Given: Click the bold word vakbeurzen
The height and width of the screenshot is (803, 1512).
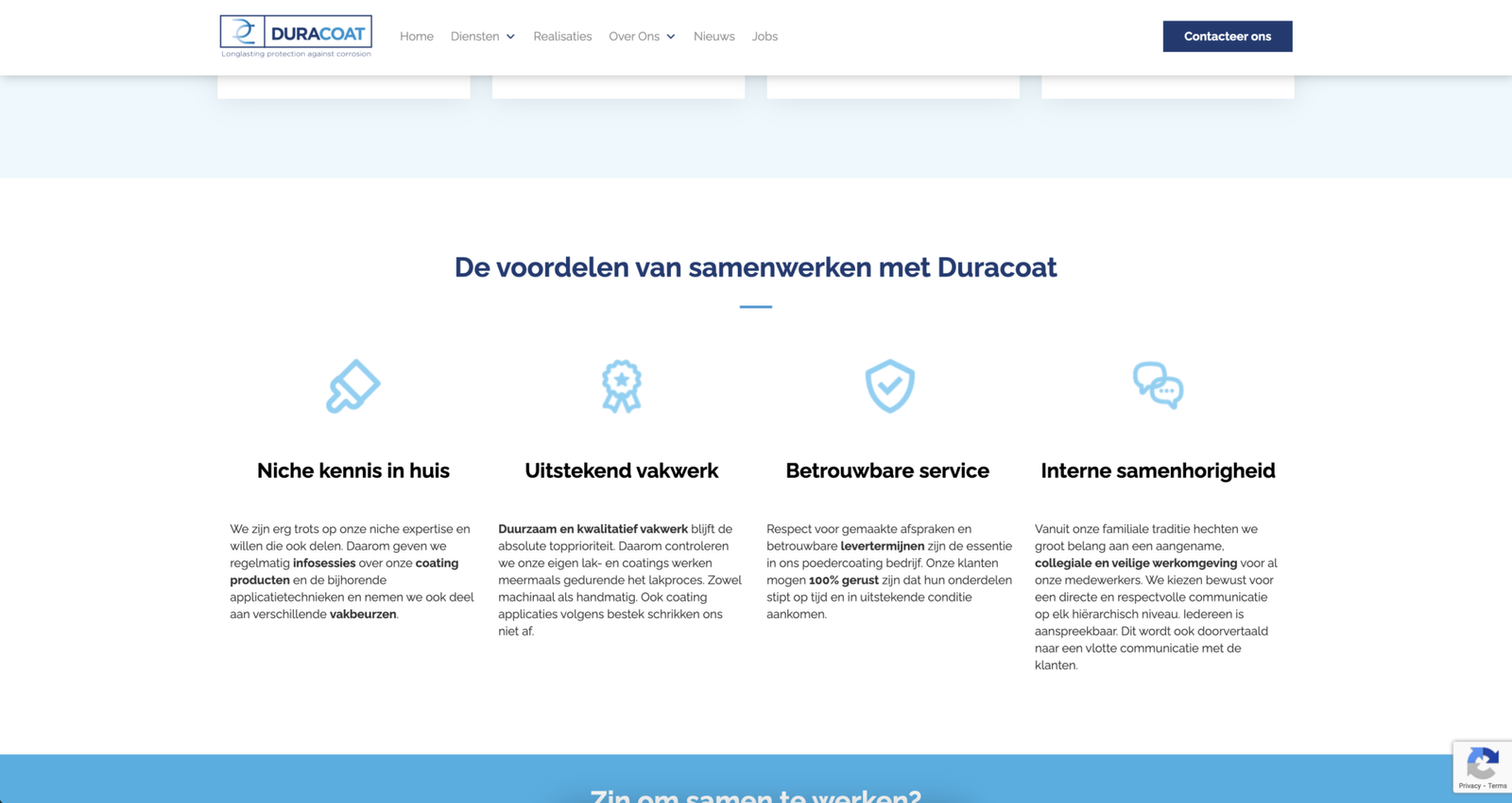Looking at the screenshot, I should coord(363,614).
